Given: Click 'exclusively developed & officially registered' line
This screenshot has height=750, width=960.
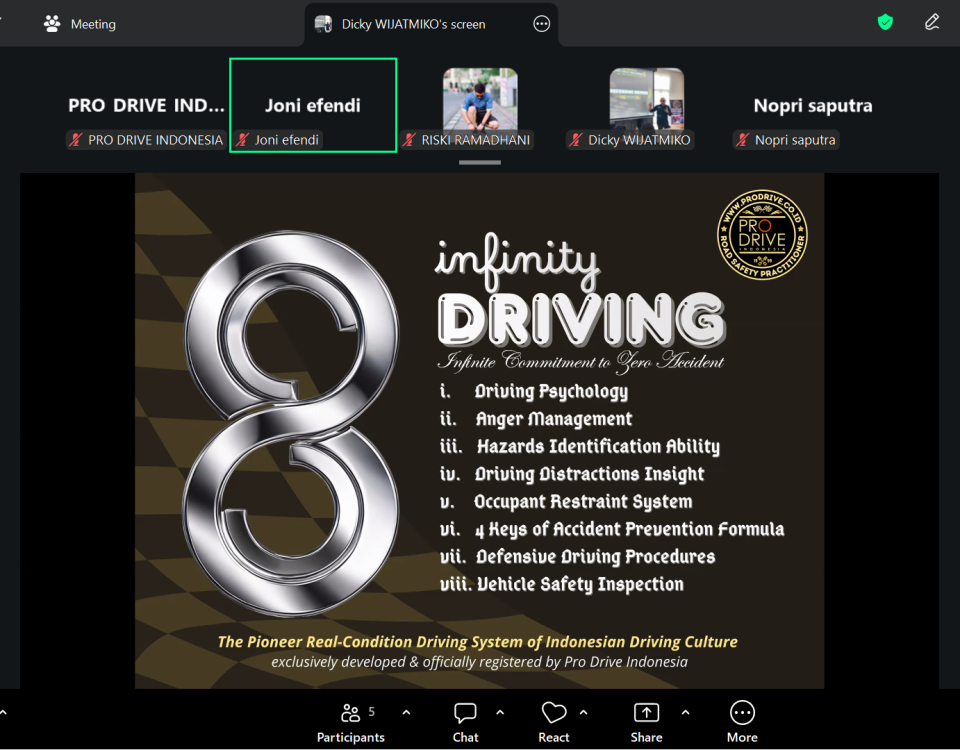Looking at the screenshot, I should (479, 662).
